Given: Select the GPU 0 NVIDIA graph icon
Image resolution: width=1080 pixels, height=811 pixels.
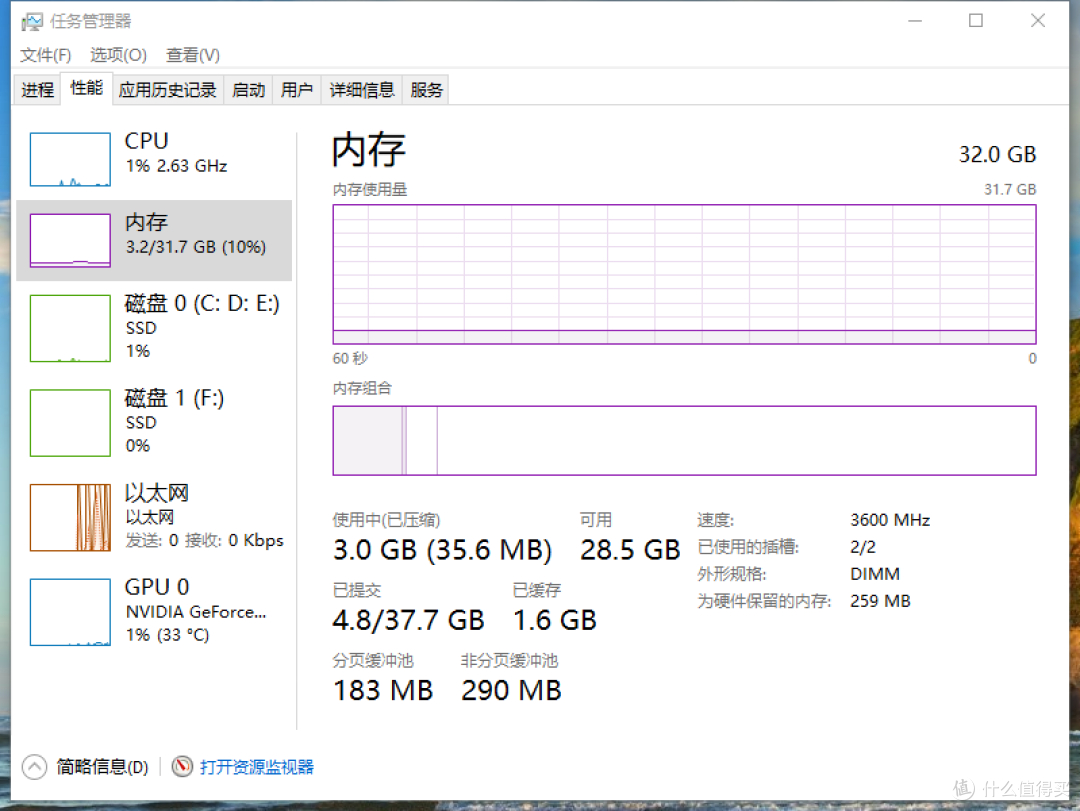Looking at the screenshot, I should click(x=70, y=611).
